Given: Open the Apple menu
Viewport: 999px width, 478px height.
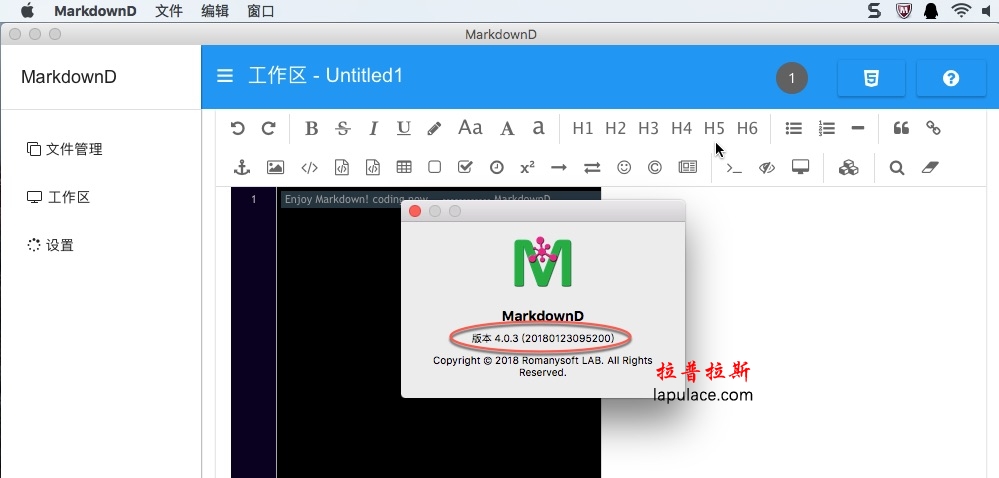Looking at the screenshot, I should (x=27, y=10).
